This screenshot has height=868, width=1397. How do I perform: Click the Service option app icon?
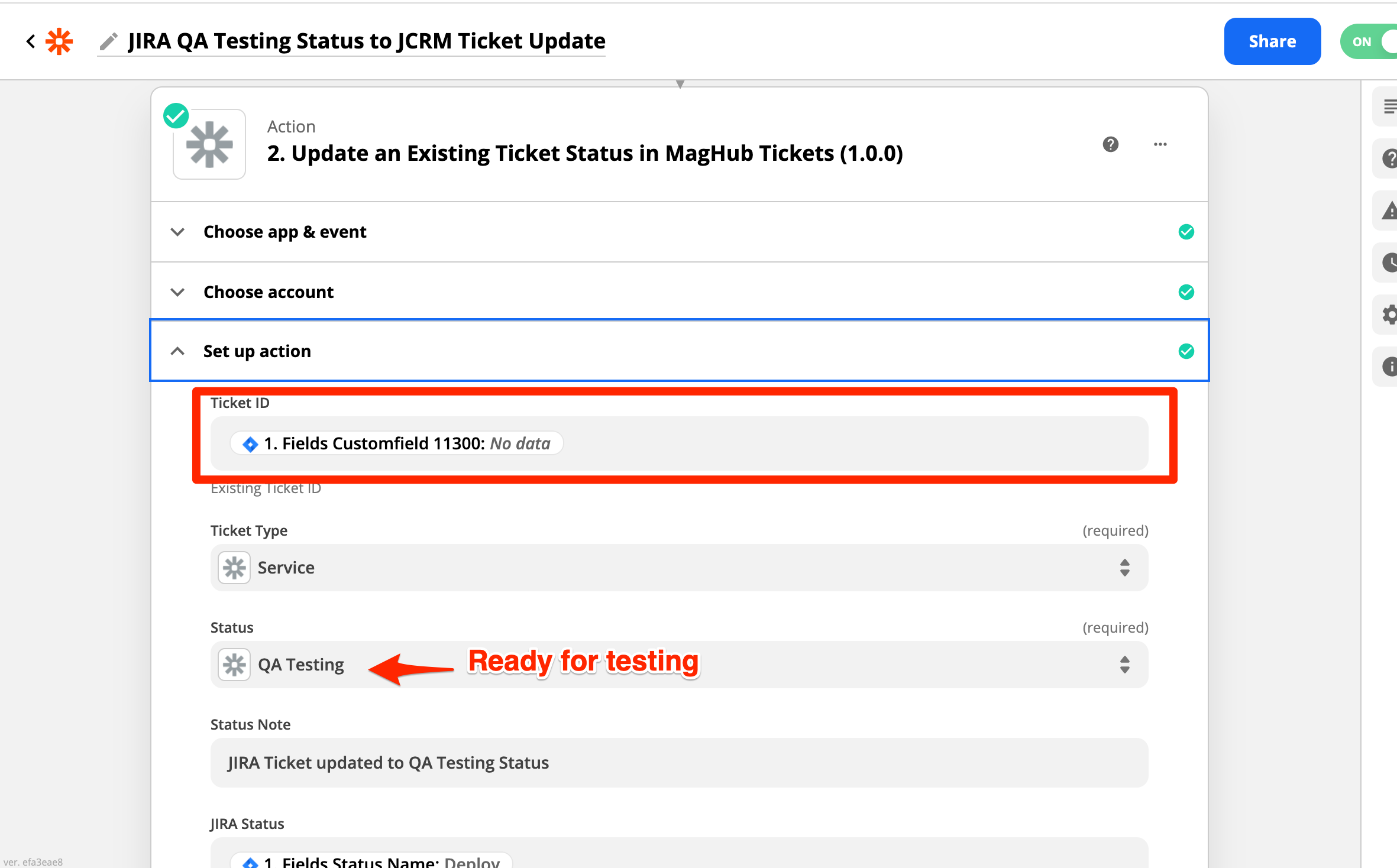click(234, 568)
